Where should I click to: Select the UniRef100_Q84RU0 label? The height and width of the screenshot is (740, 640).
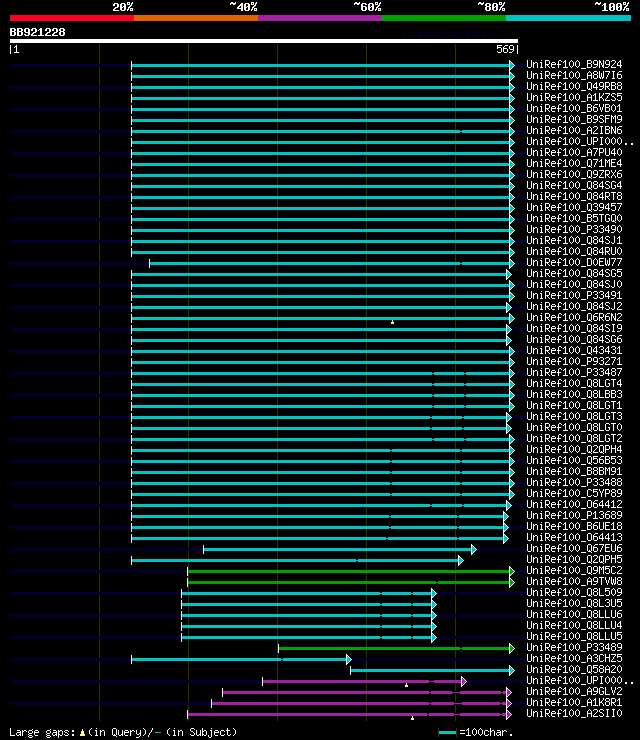[x=574, y=251]
